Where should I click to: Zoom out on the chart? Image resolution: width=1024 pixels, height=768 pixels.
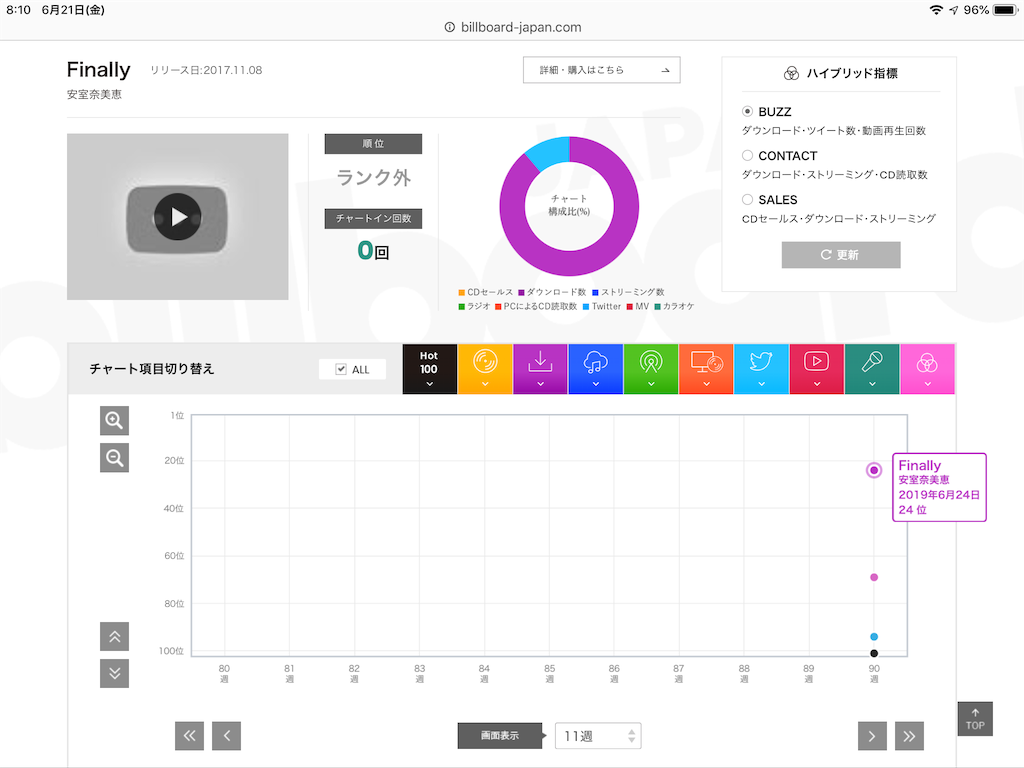114,458
